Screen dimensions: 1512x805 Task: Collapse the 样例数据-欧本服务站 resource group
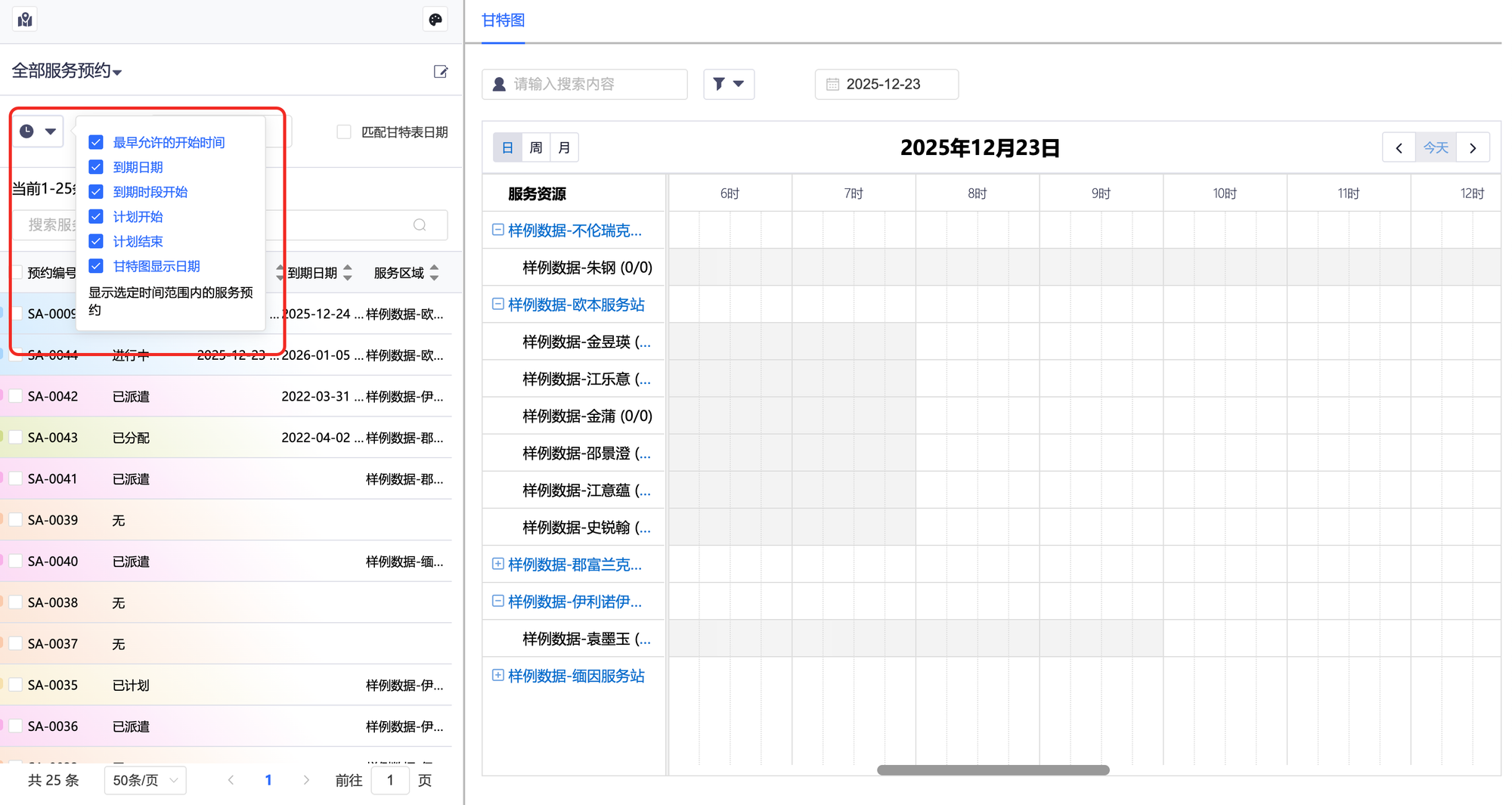click(497, 304)
